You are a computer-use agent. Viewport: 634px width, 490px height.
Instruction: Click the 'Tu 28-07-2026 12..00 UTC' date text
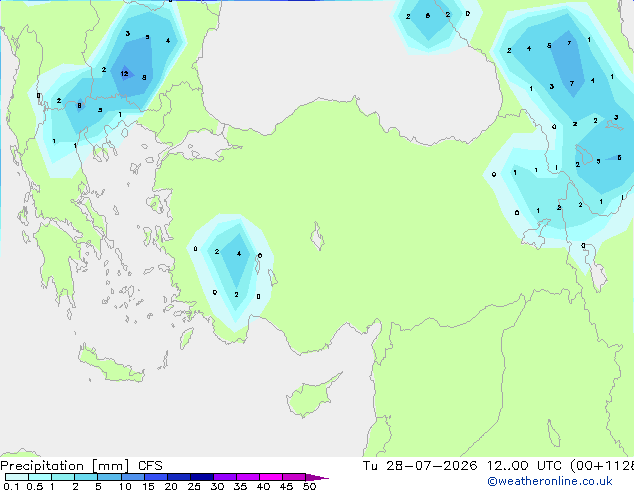(464, 466)
